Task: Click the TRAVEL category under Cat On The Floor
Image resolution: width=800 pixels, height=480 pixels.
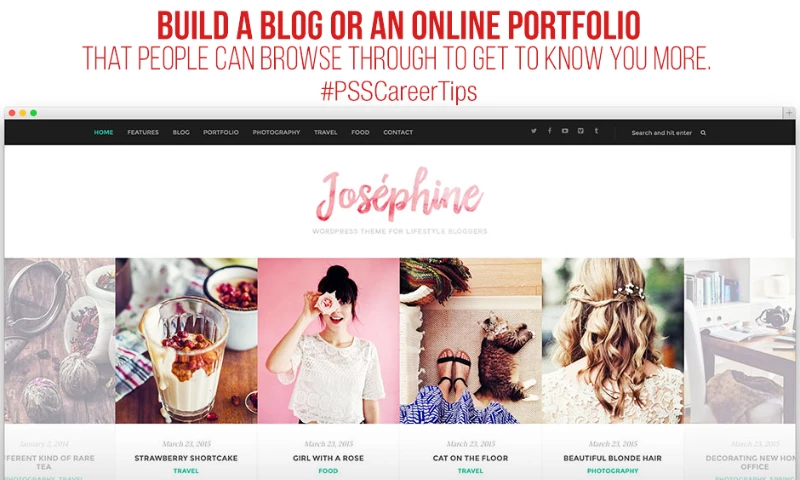Action: [470, 471]
